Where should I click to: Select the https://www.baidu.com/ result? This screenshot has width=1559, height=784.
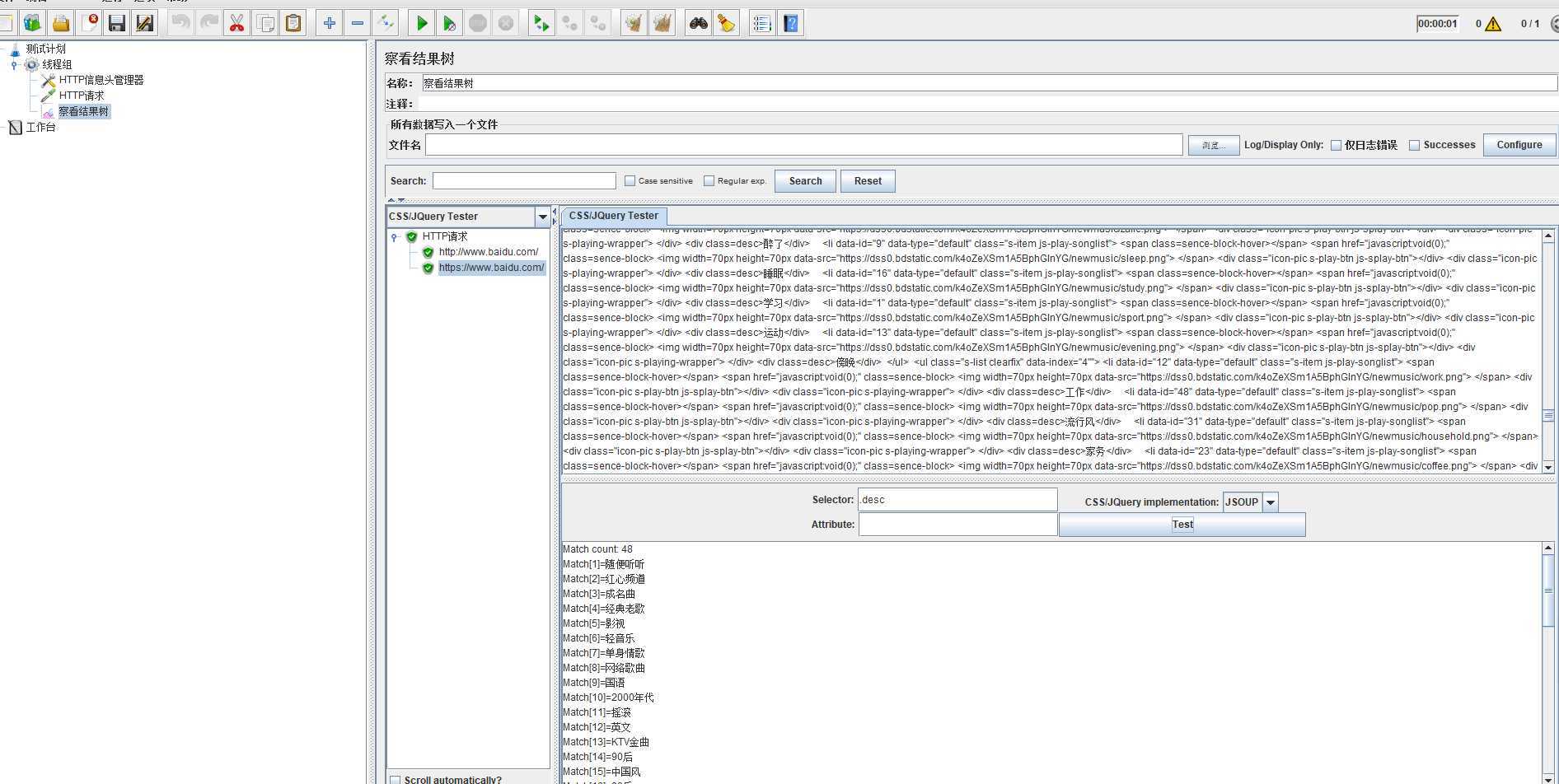491,268
